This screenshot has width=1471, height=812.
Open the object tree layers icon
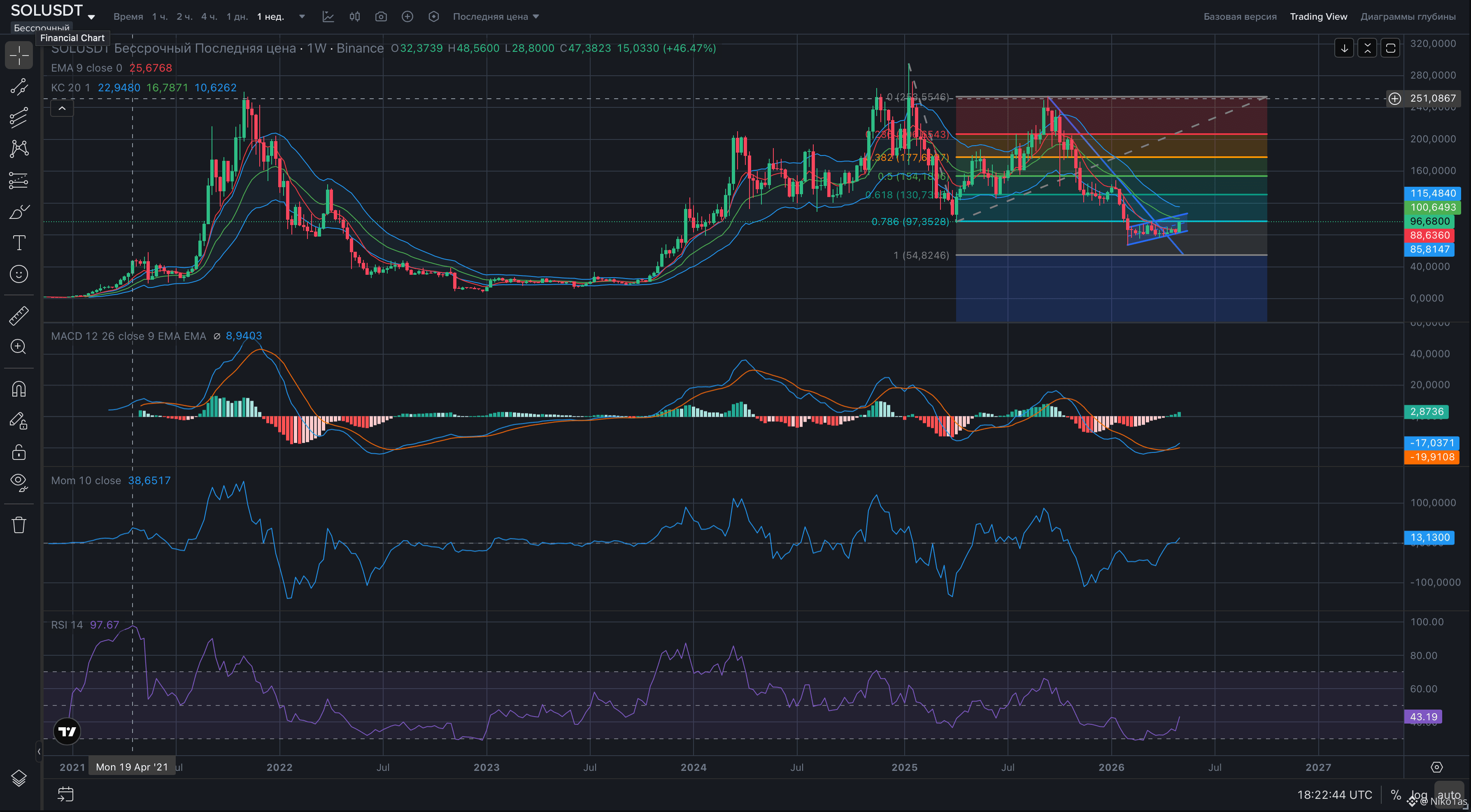19,778
